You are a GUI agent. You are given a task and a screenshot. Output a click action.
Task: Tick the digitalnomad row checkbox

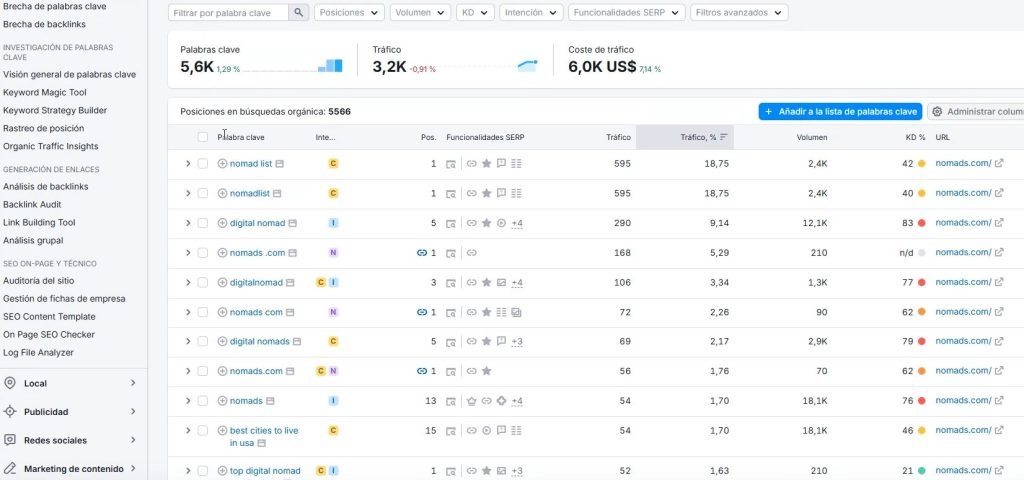click(x=202, y=282)
